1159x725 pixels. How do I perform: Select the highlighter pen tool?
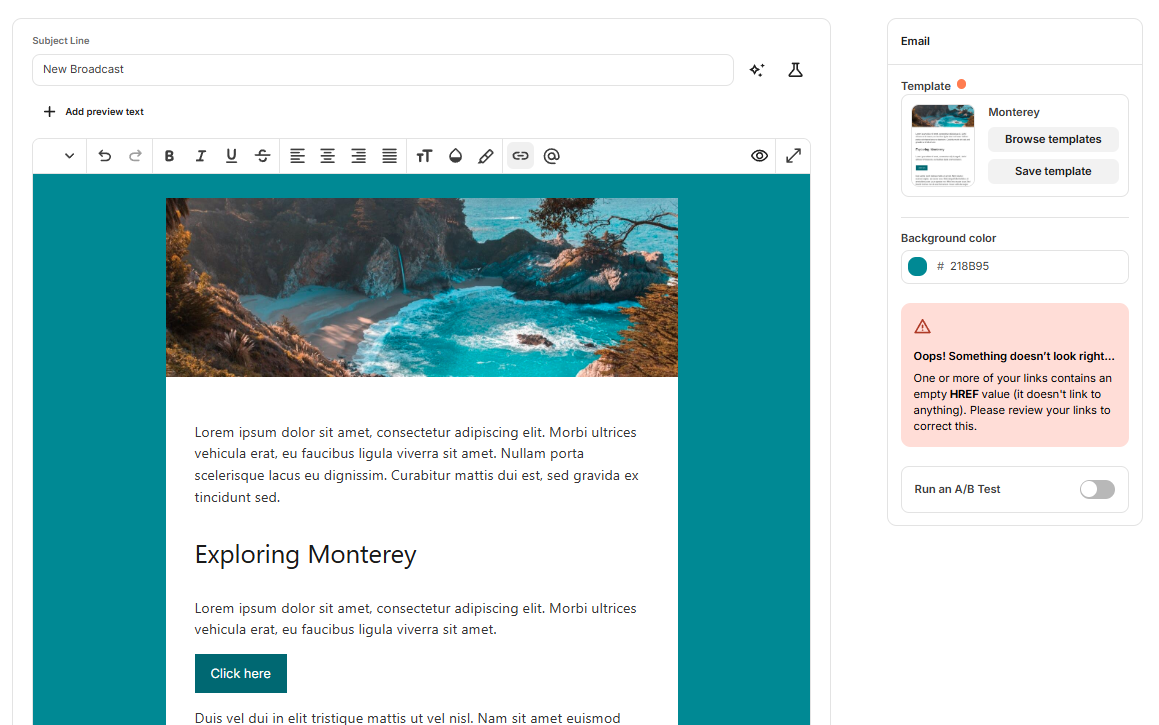point(486,156)
